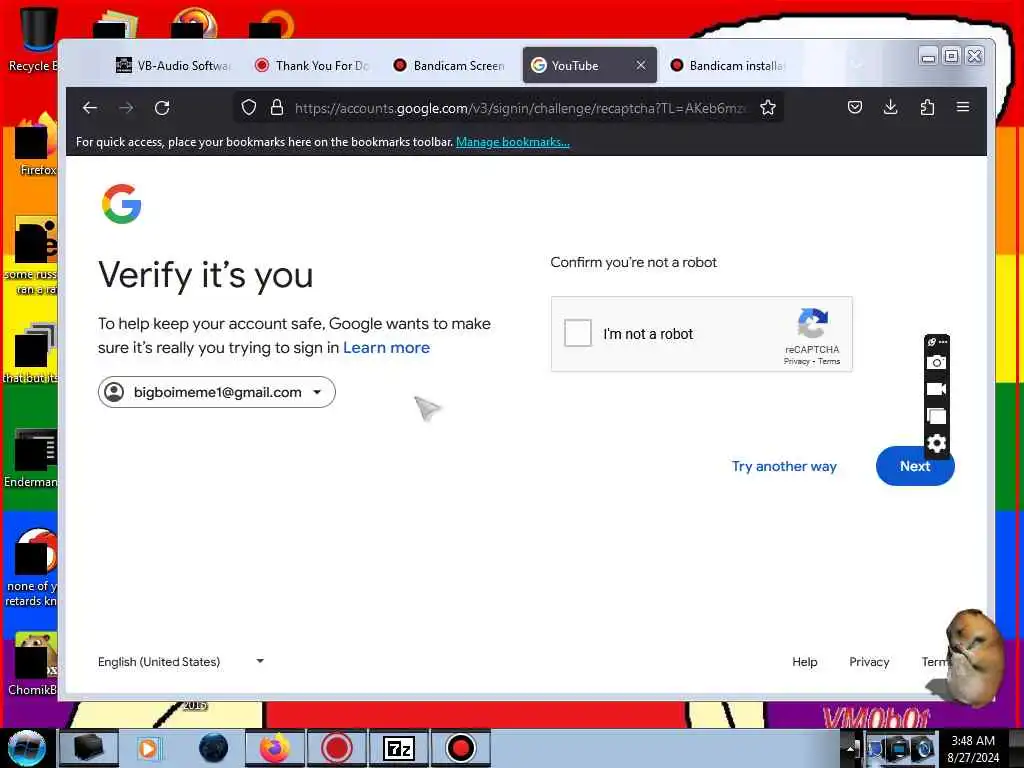The height and width of the screenshot is (768, 1024).
Task: Click the blue Next button
Action: point(914,466)
